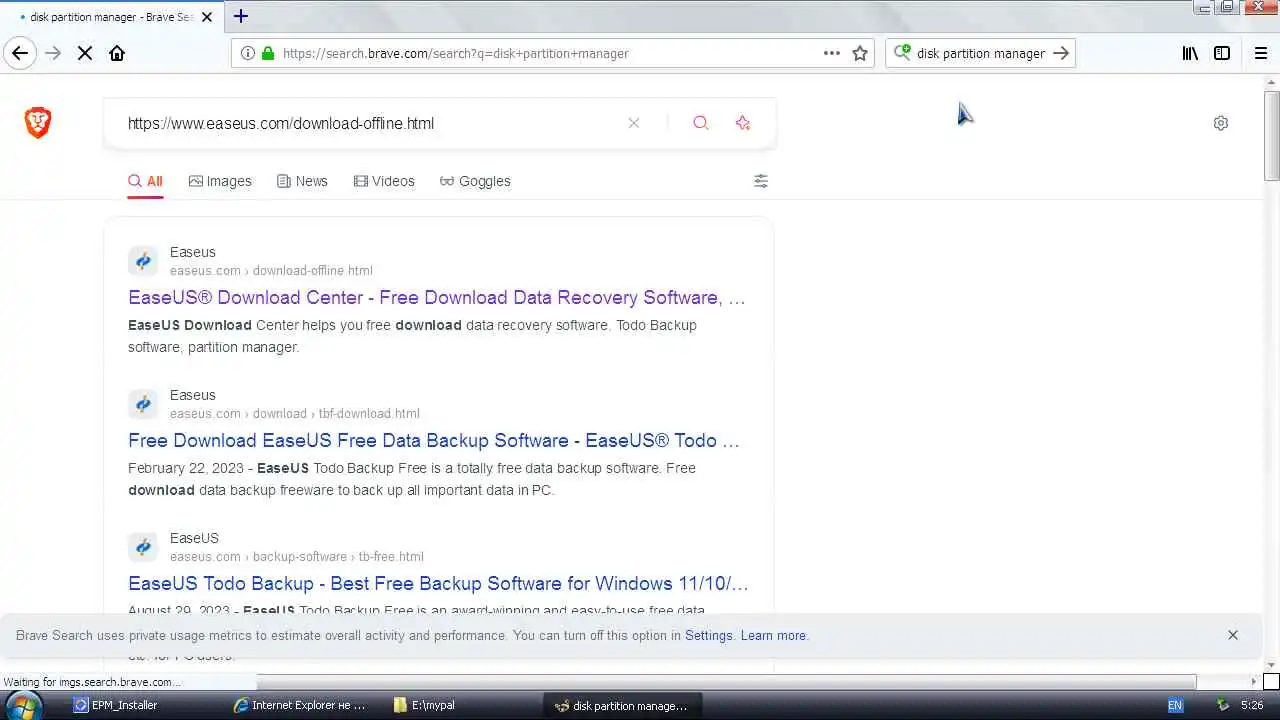
Task: Click the Easeus favicon of download-offline result
Action: [x=143, y=261]
